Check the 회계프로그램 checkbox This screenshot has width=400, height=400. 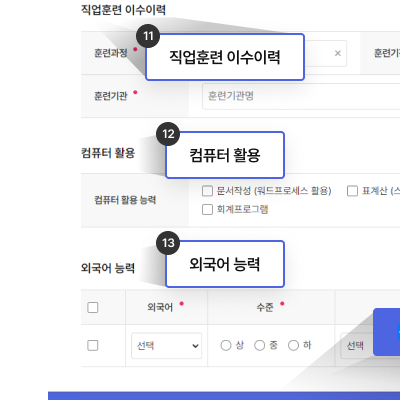click(x=207, y=210)
